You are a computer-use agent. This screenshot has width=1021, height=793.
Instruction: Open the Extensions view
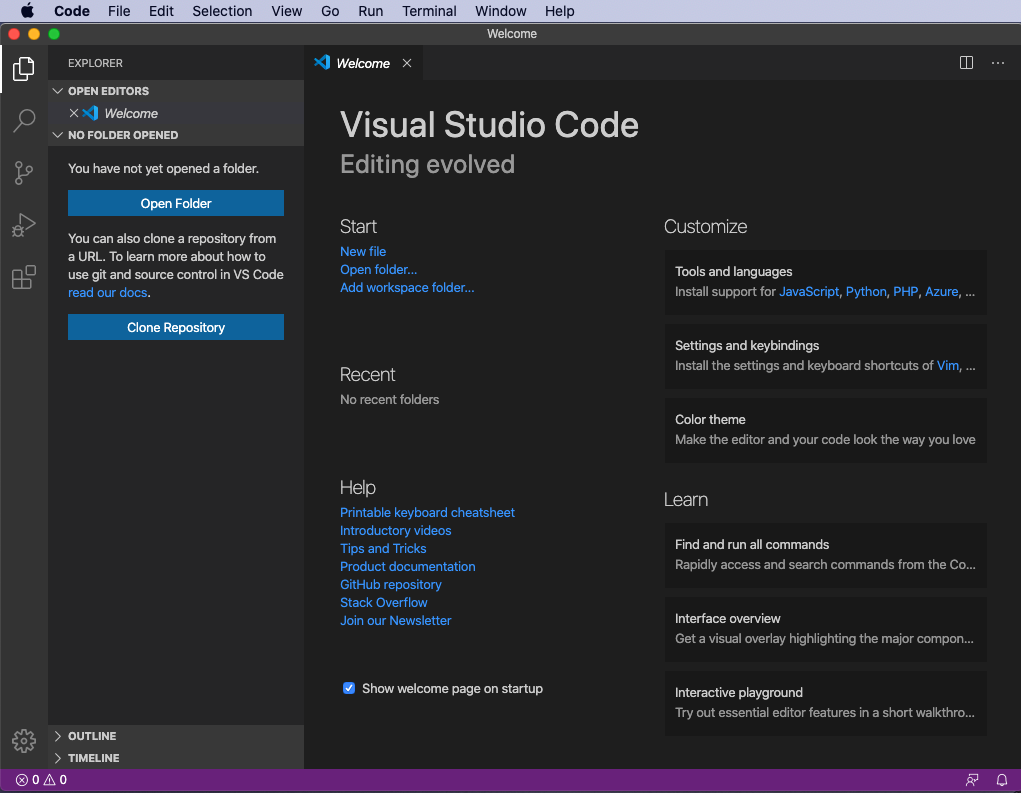coord(24,277)
